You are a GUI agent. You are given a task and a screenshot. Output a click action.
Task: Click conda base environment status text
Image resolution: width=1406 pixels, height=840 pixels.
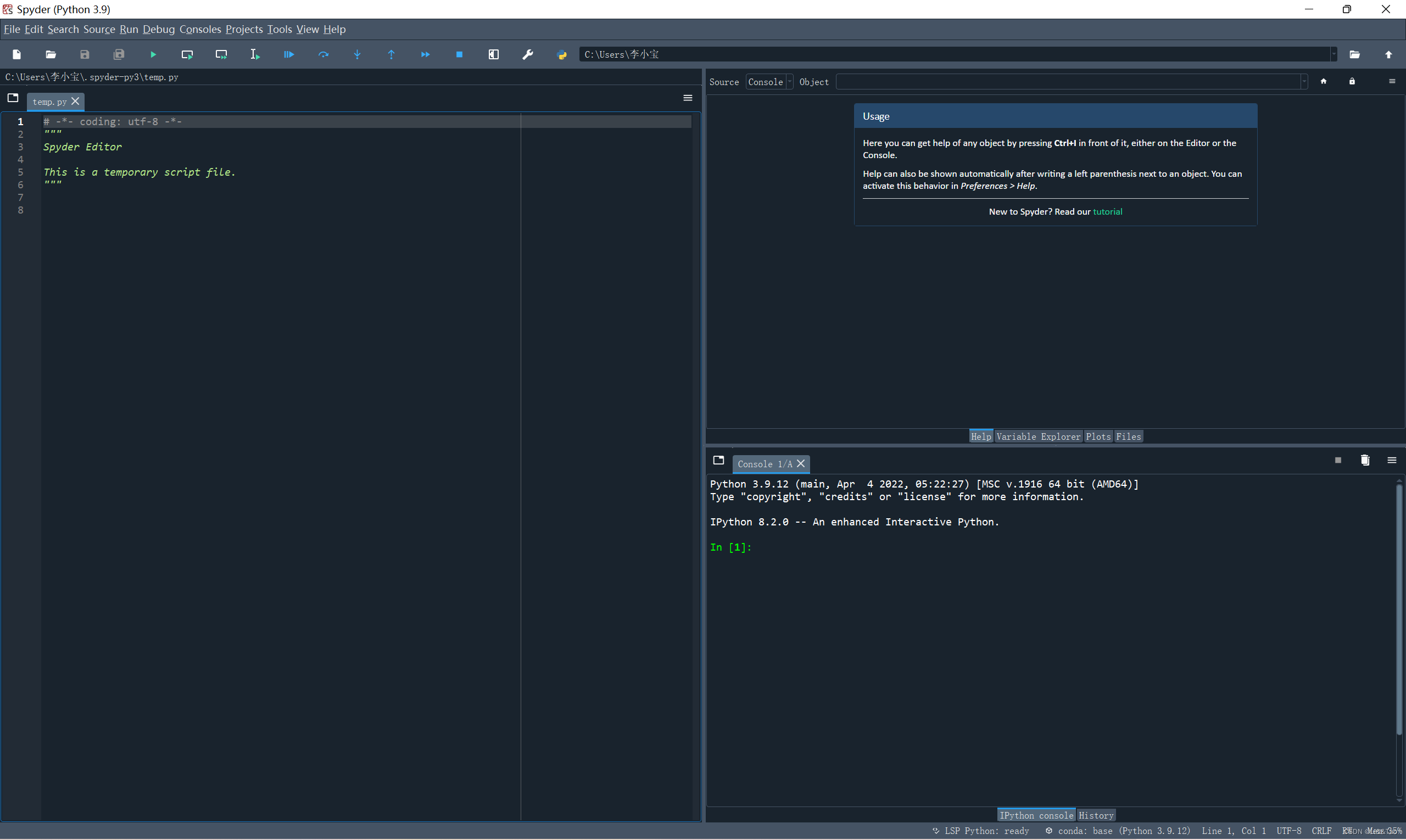point(1119,831)
